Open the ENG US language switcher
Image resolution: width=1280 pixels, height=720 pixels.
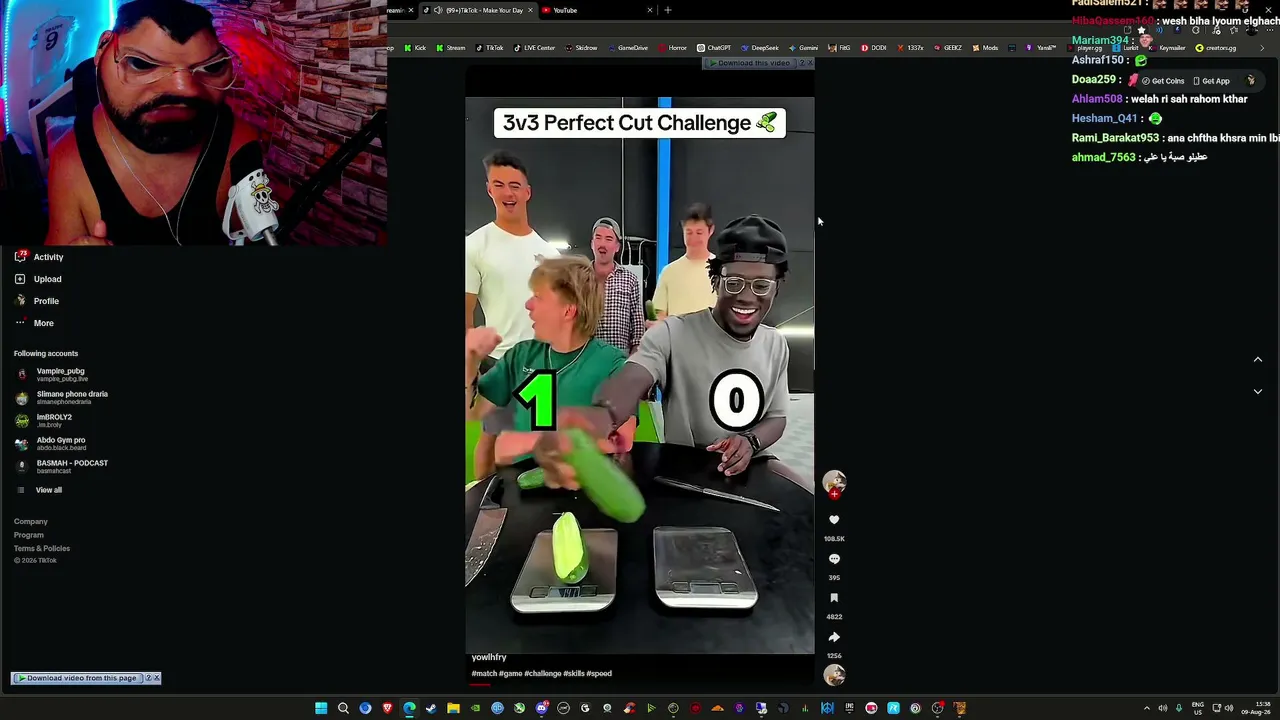tap(1198, 709)
